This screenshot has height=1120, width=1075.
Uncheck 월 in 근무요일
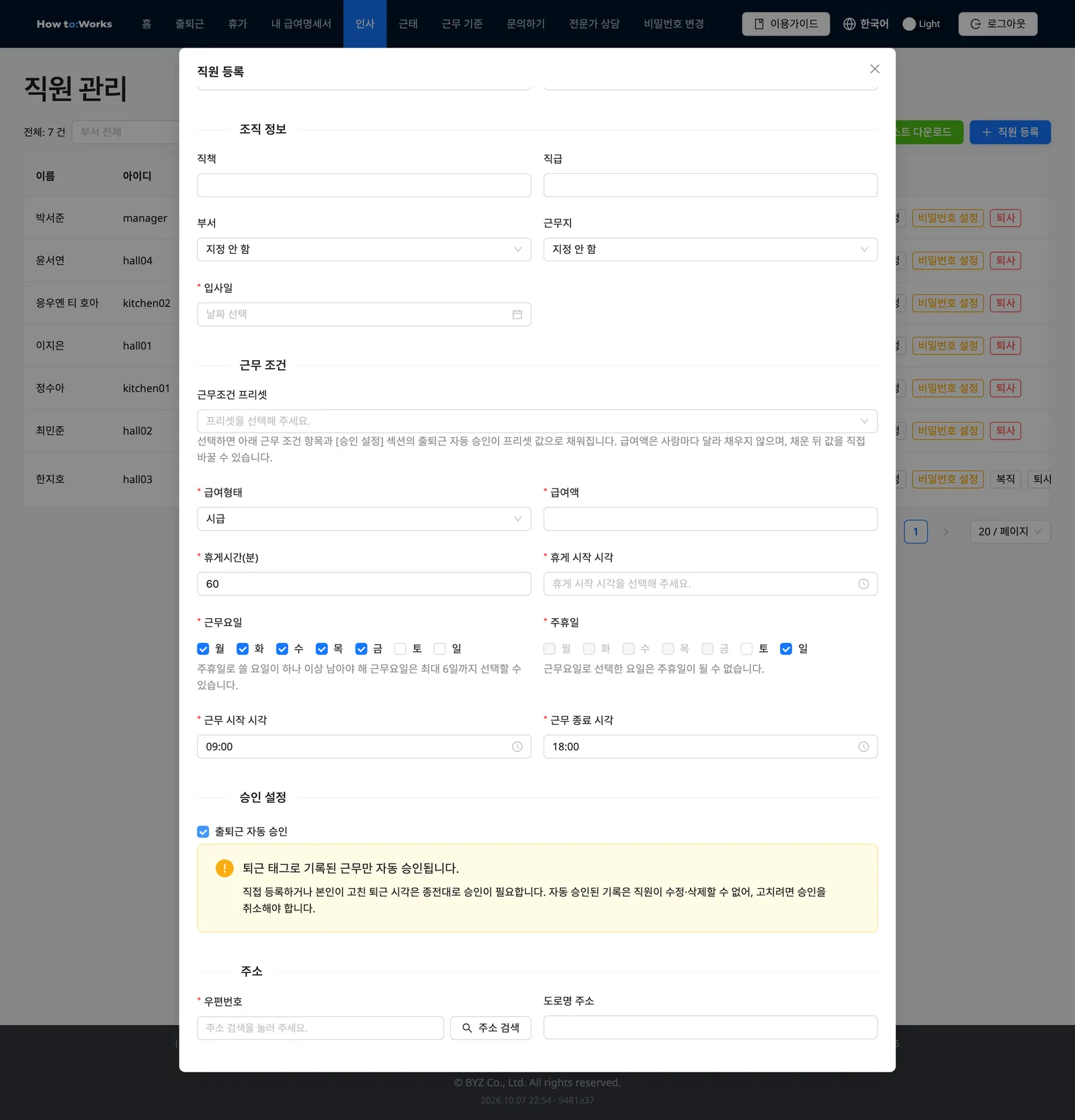click(203, 649)
